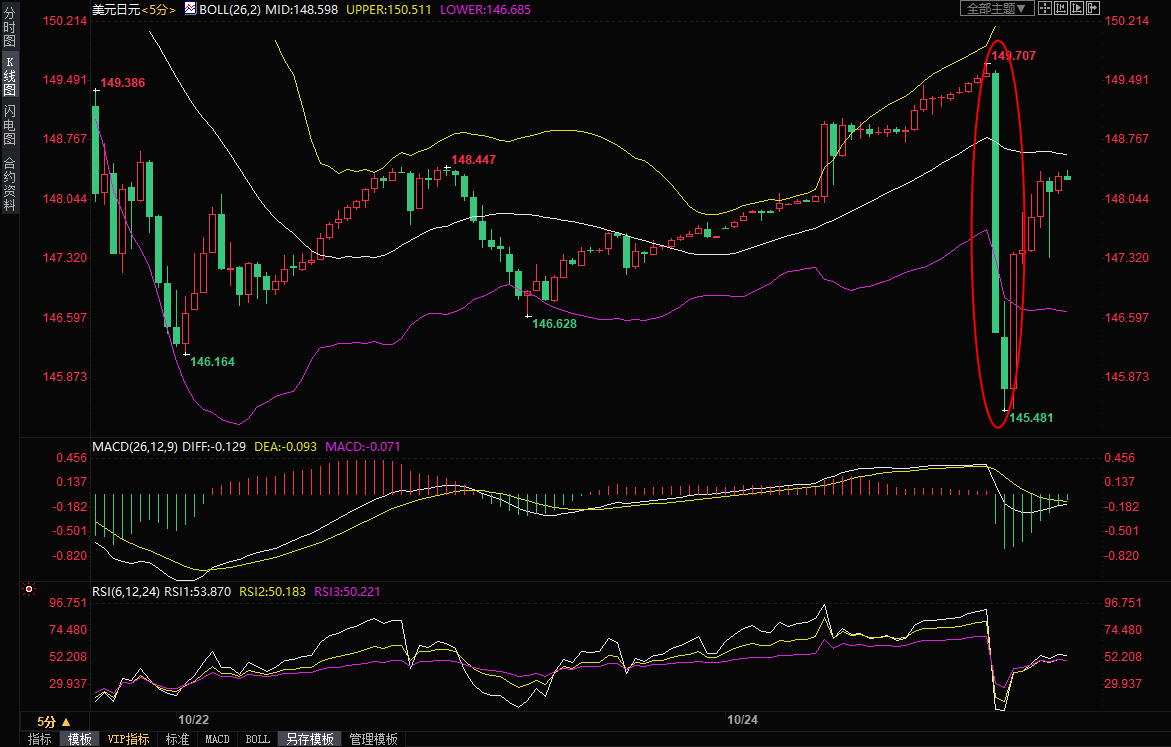Select the 模板 bottom tab
The width and height of the screenshot is (1171, 747).
[80, 739]
